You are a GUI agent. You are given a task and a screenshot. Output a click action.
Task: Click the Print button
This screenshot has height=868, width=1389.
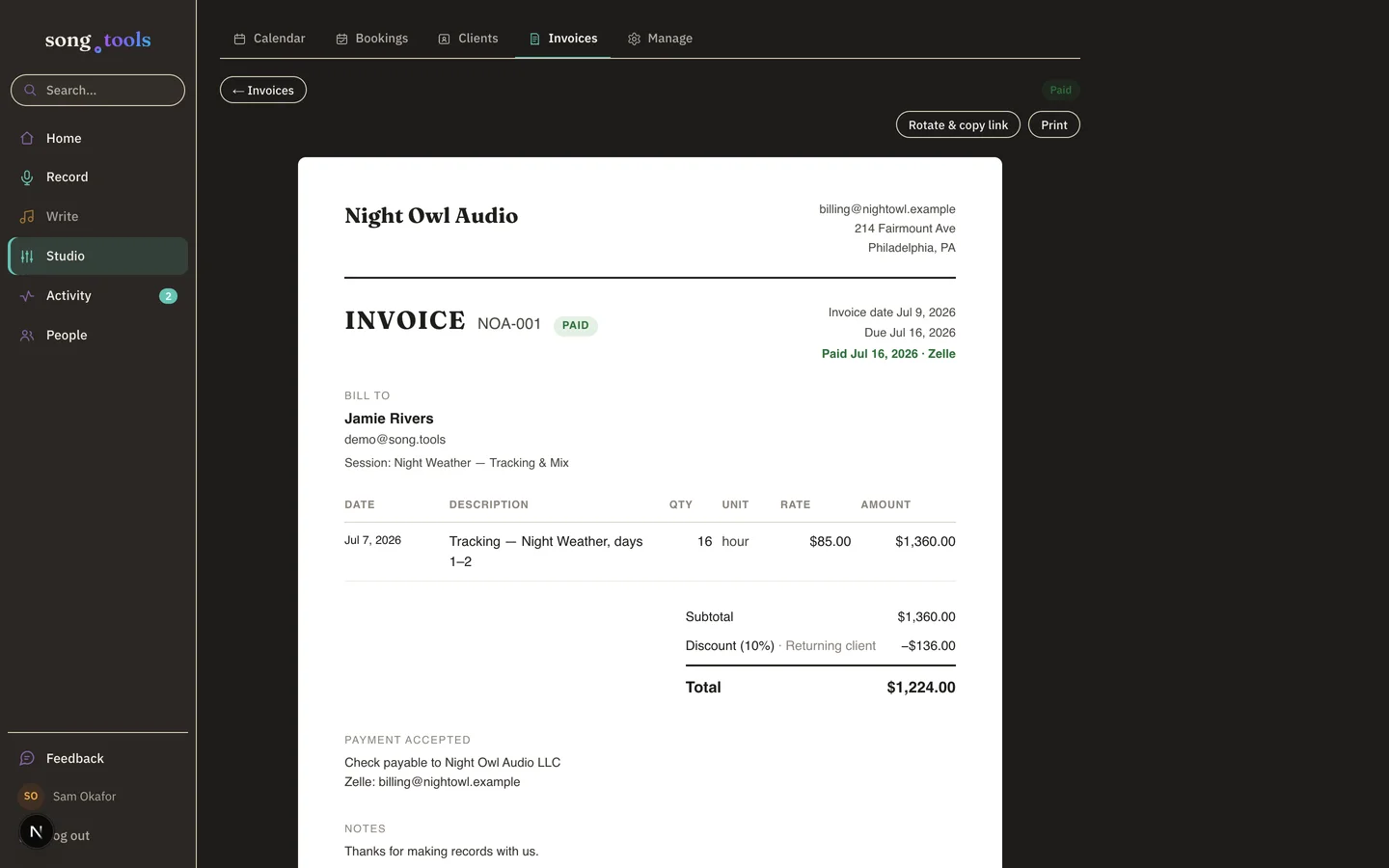tap(1054, 124)
